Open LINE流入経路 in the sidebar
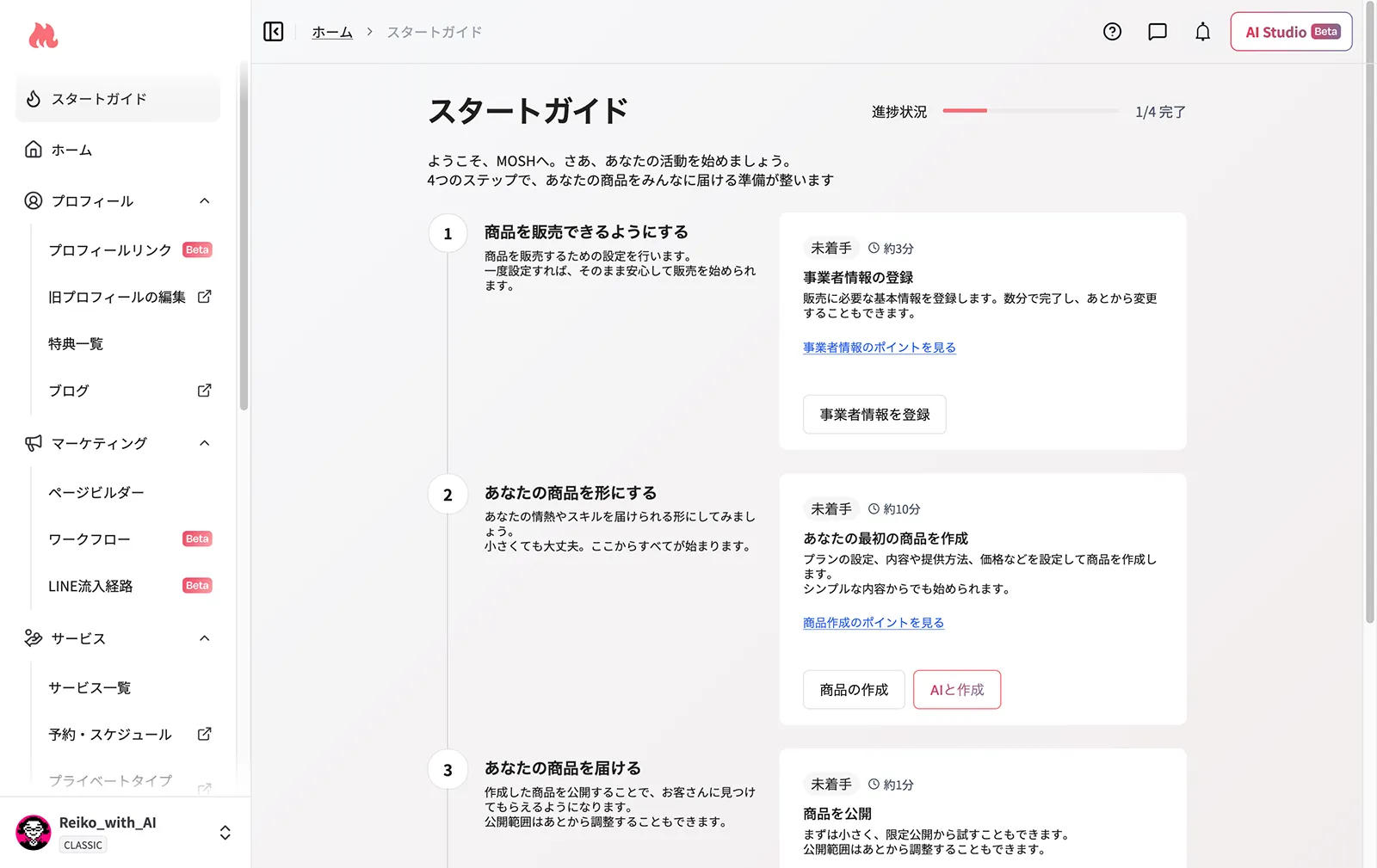This screenshot has height=868, width=1377. click(90, 586)
